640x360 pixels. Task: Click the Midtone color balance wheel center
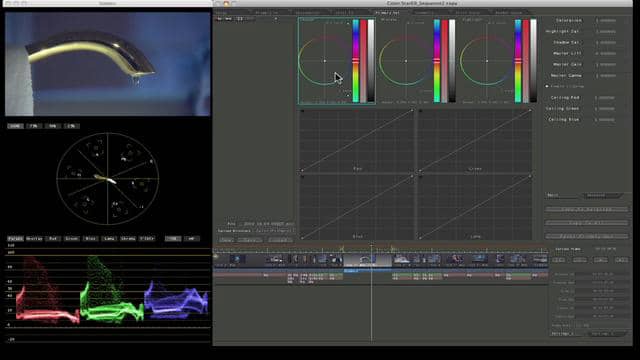(x=406, y=61)
